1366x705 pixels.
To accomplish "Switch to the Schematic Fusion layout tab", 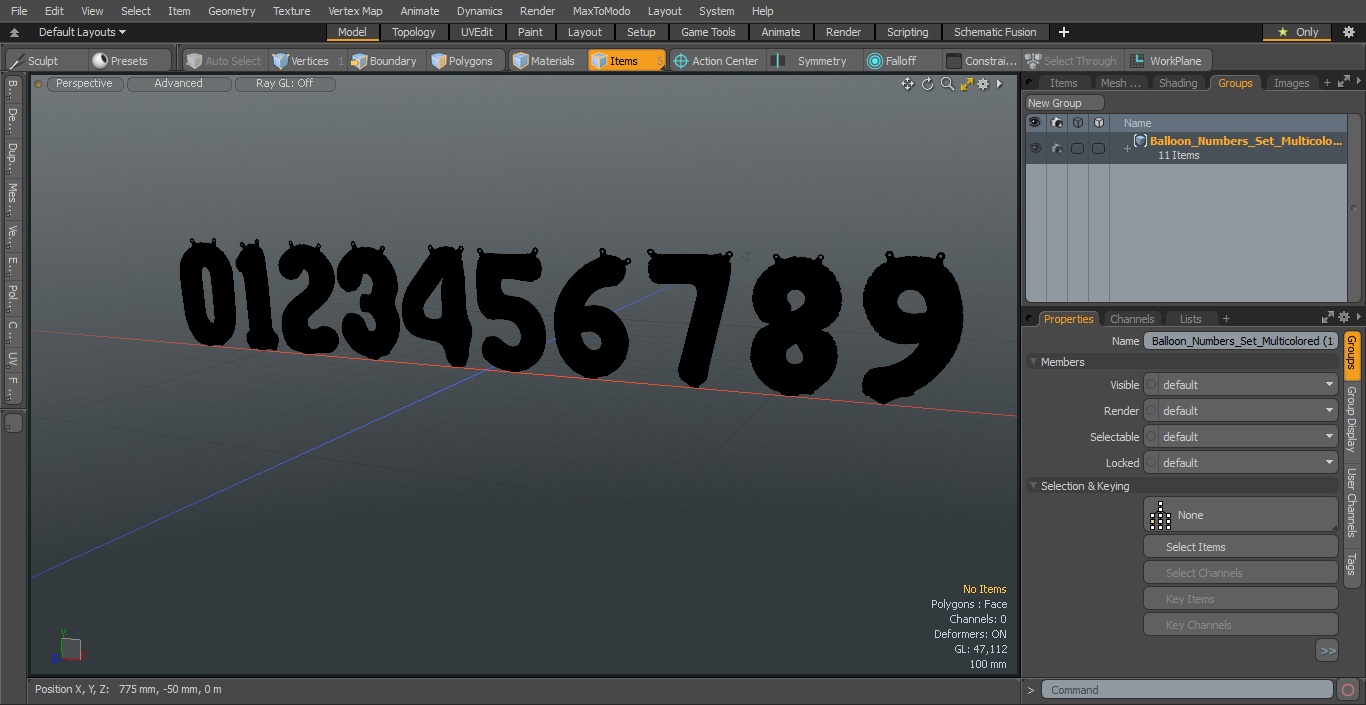I will click(995, 32).
